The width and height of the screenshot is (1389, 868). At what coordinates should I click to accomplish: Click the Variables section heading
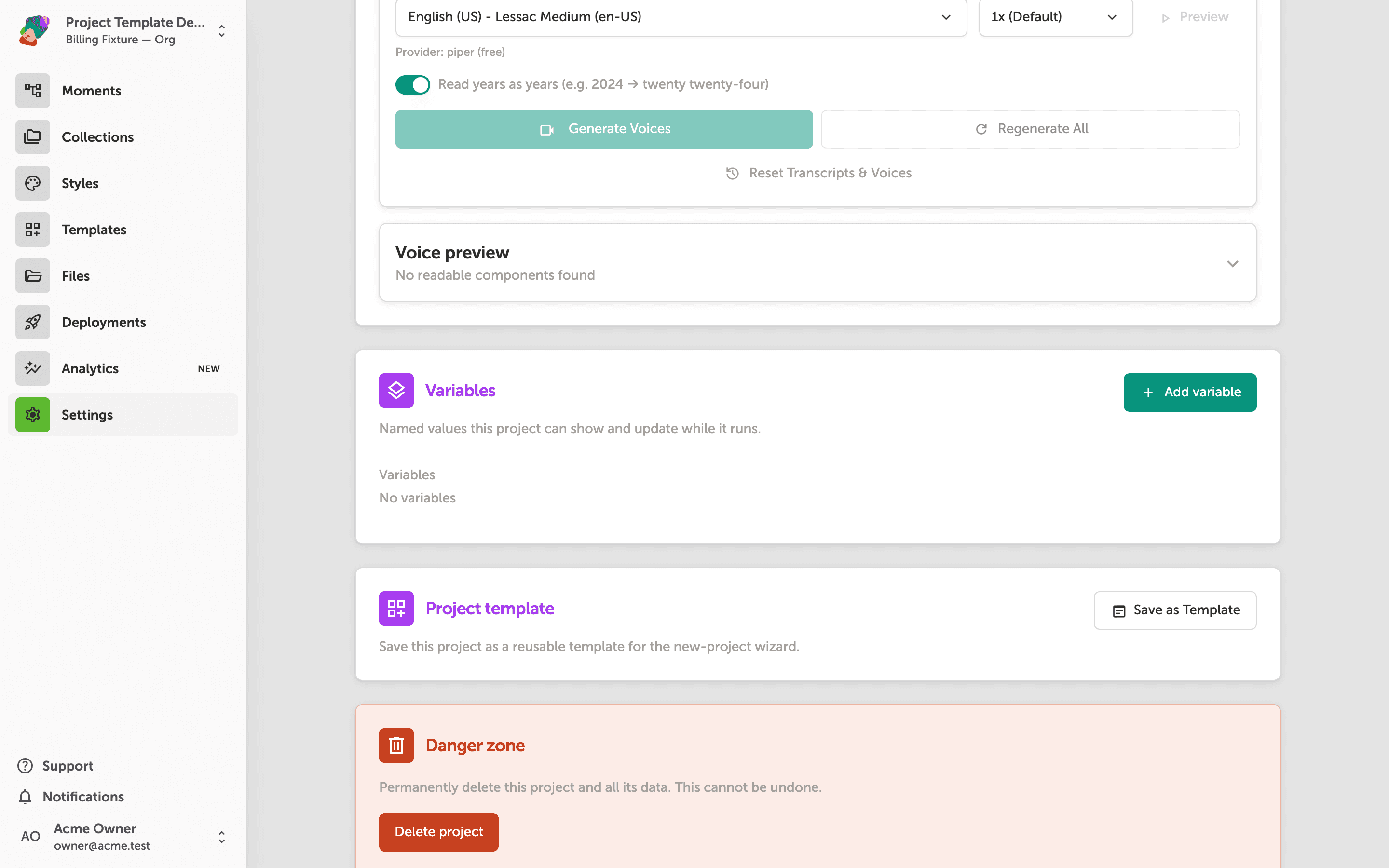pyautogui.click(x=460, y=391)
